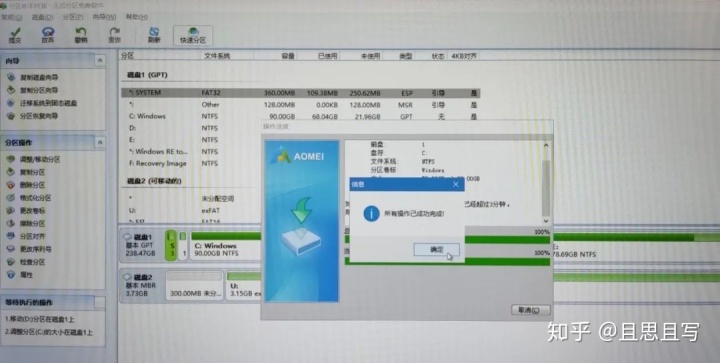720x363 pixels.
Task: Select the F: Recovery Image partition row
Action: click(x=191, y=163)
